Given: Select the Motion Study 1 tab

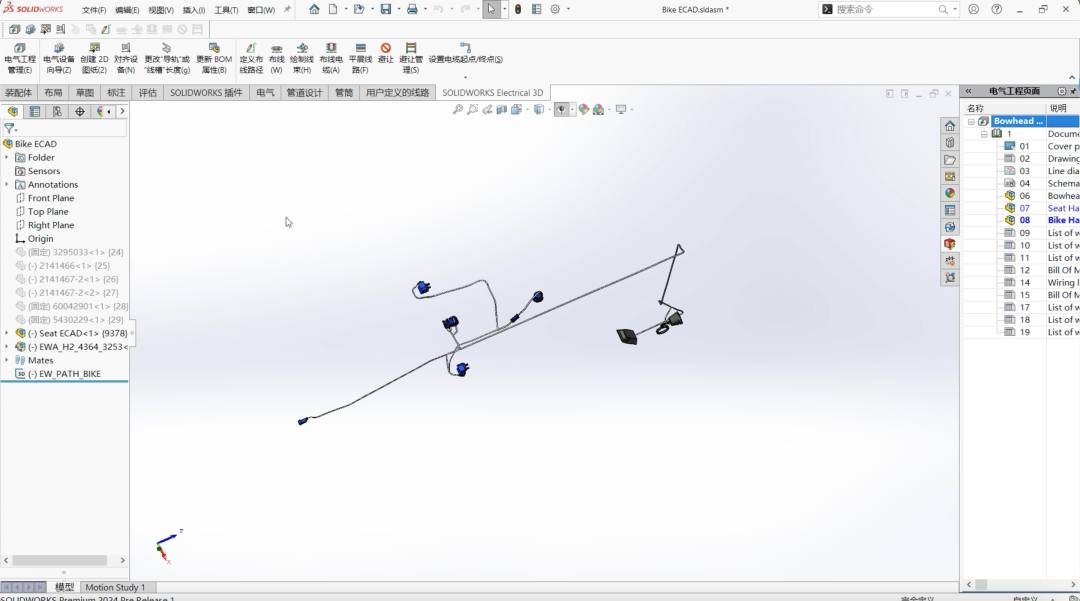Looking at the screenshot, I should (115, 587).
